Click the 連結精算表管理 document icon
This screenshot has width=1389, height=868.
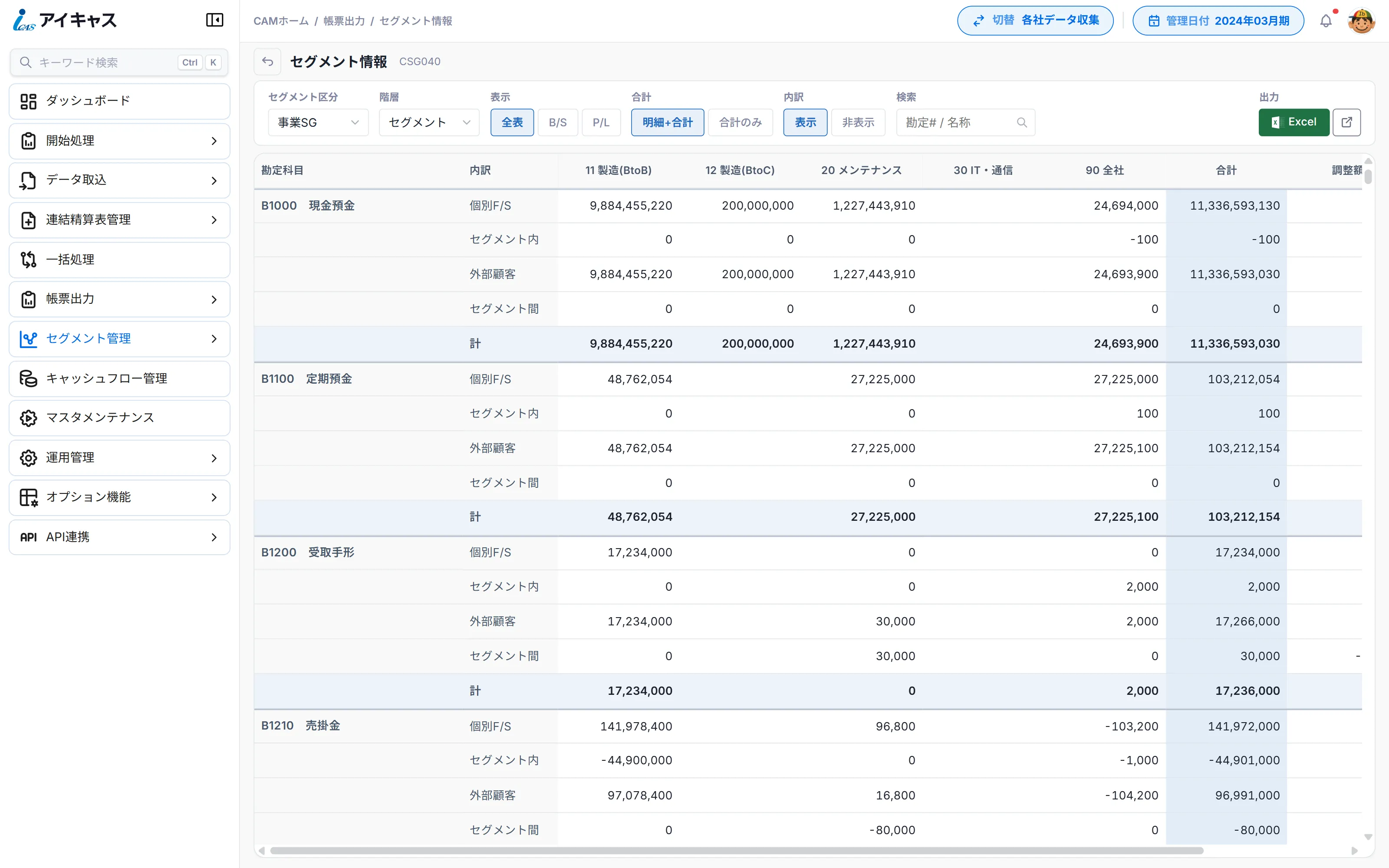point(28,220)
